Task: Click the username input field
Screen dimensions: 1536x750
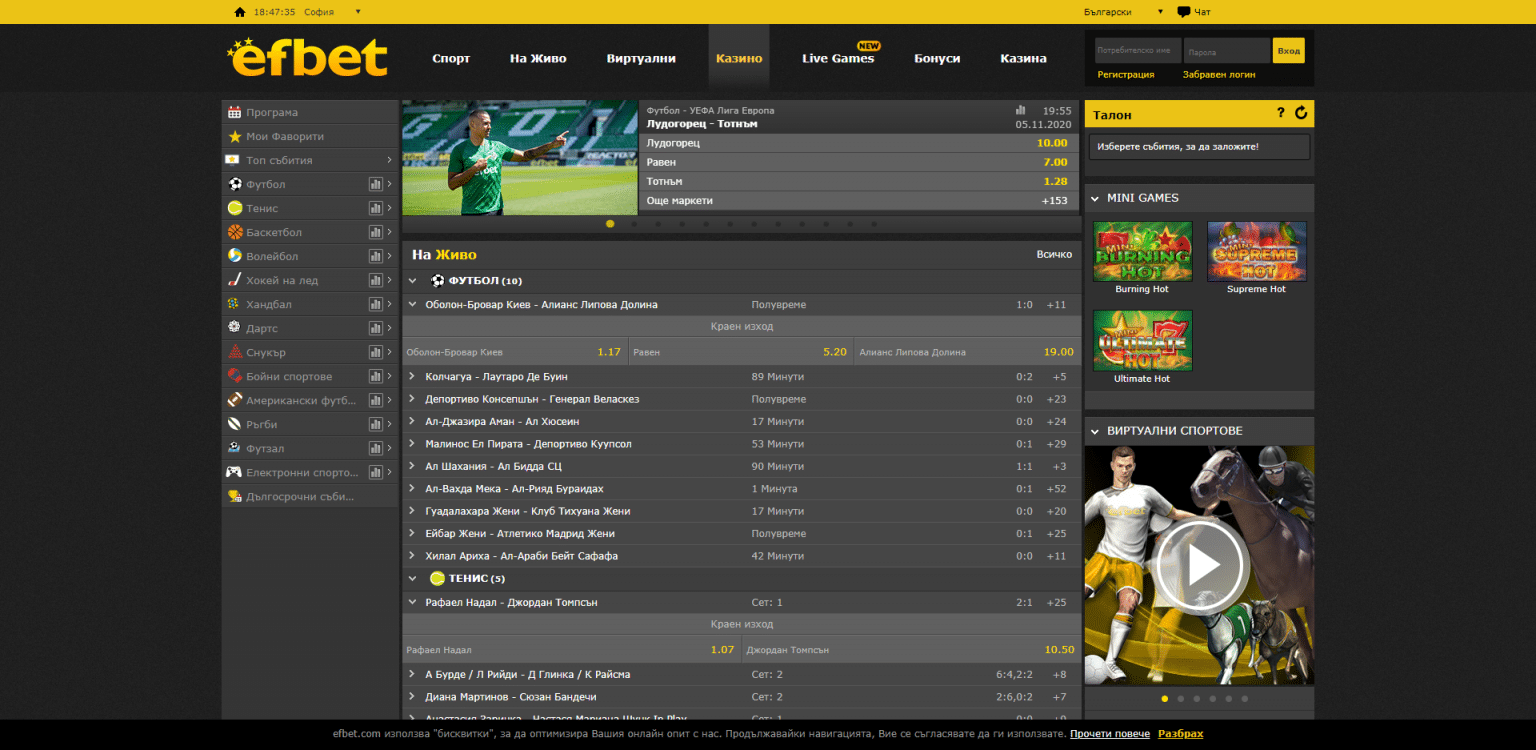Action: pyautogui.click(x=1138, y=50)
